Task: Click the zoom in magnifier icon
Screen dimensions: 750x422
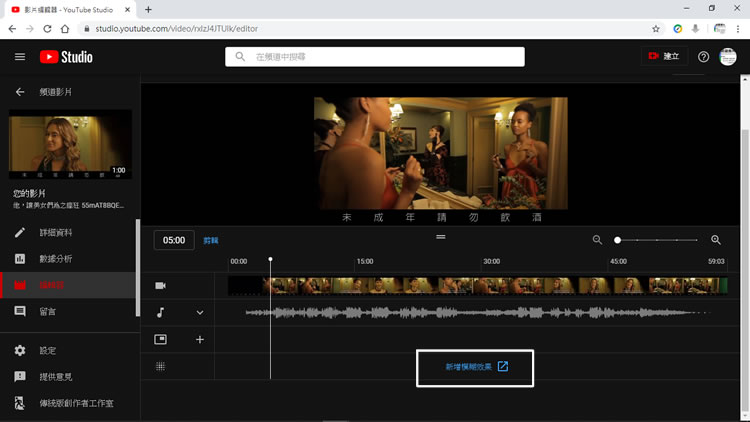Action: point(716,240)
